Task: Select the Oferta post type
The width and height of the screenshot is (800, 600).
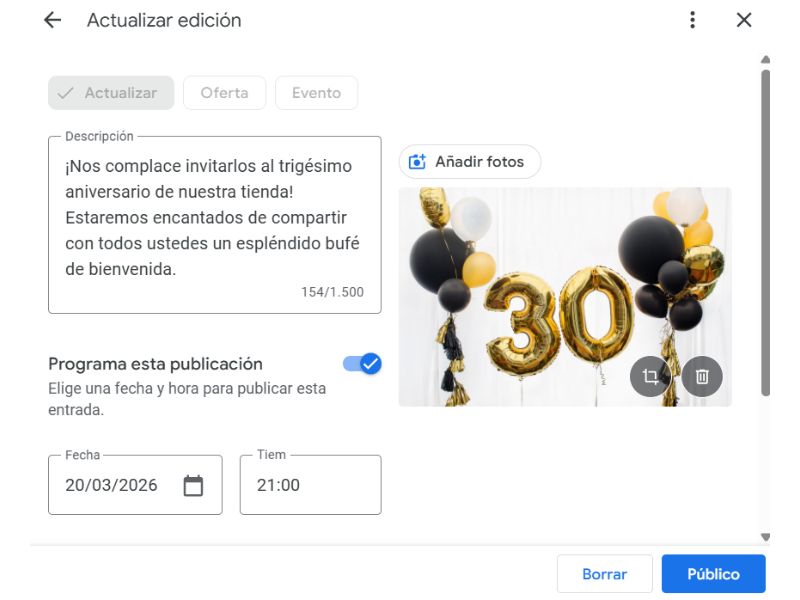Action: point(224,93)
